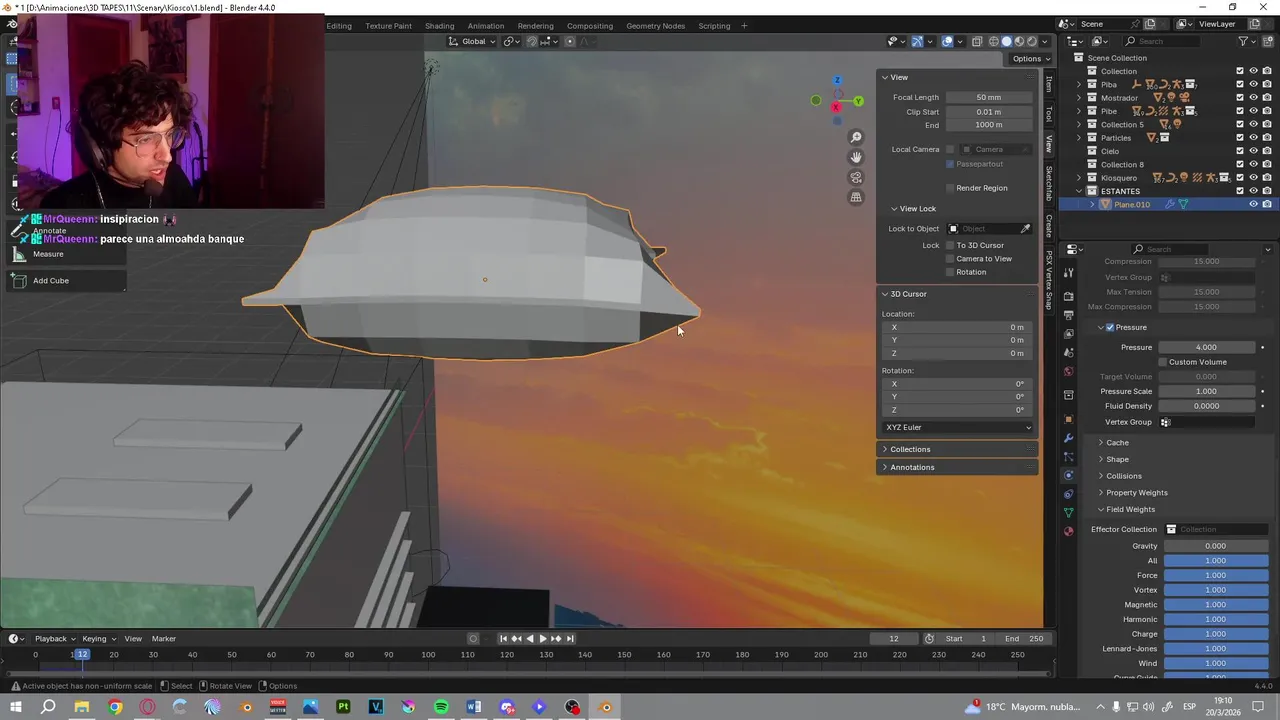Disable Kiosquero collection in renders
This screenshot has height=720, width=1280.
point(1267,178)
